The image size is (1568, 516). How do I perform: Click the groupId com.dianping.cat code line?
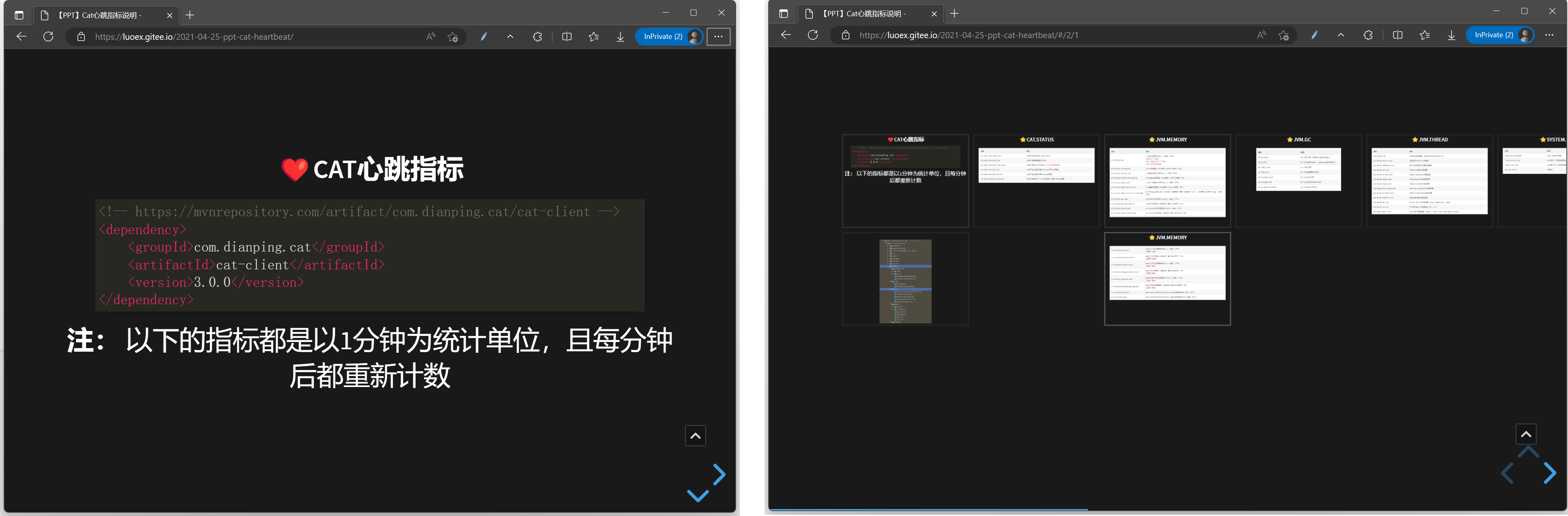(256, 247)
